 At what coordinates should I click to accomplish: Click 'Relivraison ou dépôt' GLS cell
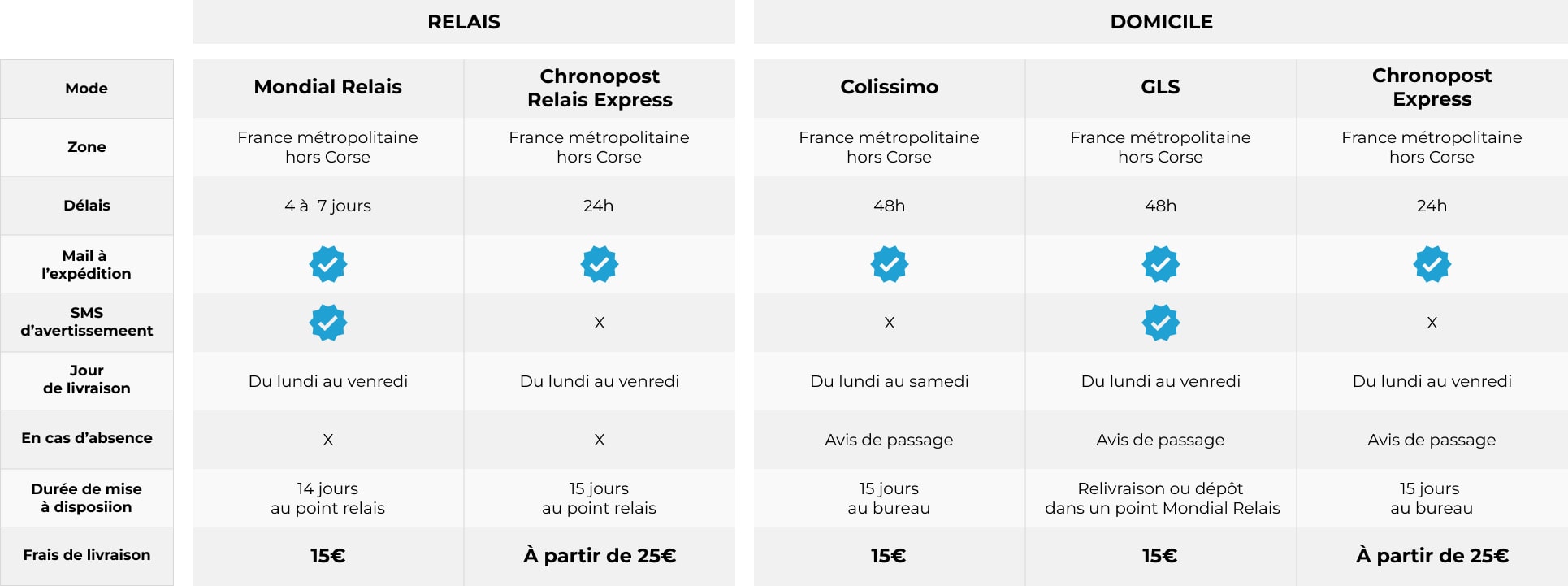pyautogui.click(x=1162, y=498)
